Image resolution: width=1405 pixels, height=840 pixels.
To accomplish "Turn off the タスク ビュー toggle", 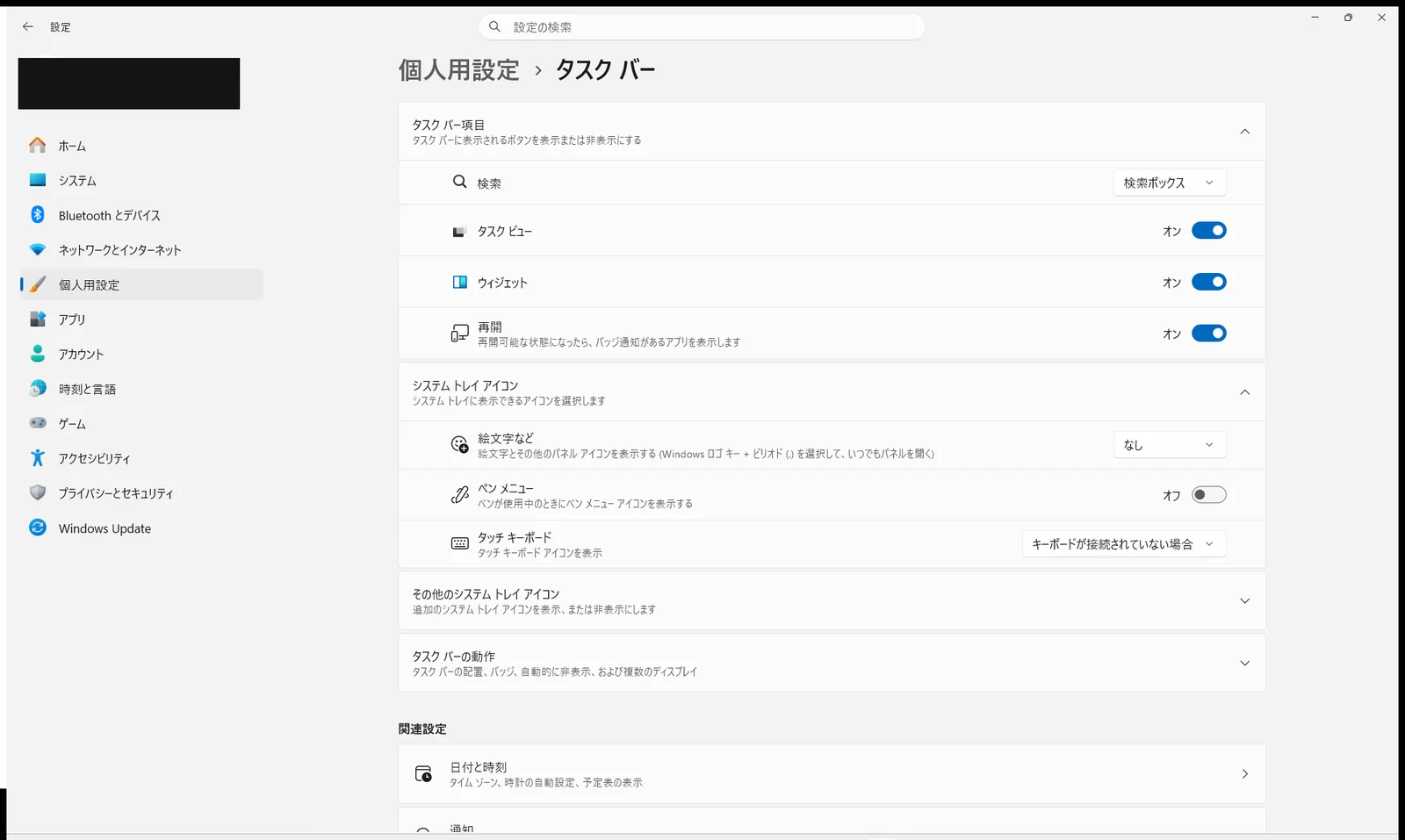I will point(1208,231).
